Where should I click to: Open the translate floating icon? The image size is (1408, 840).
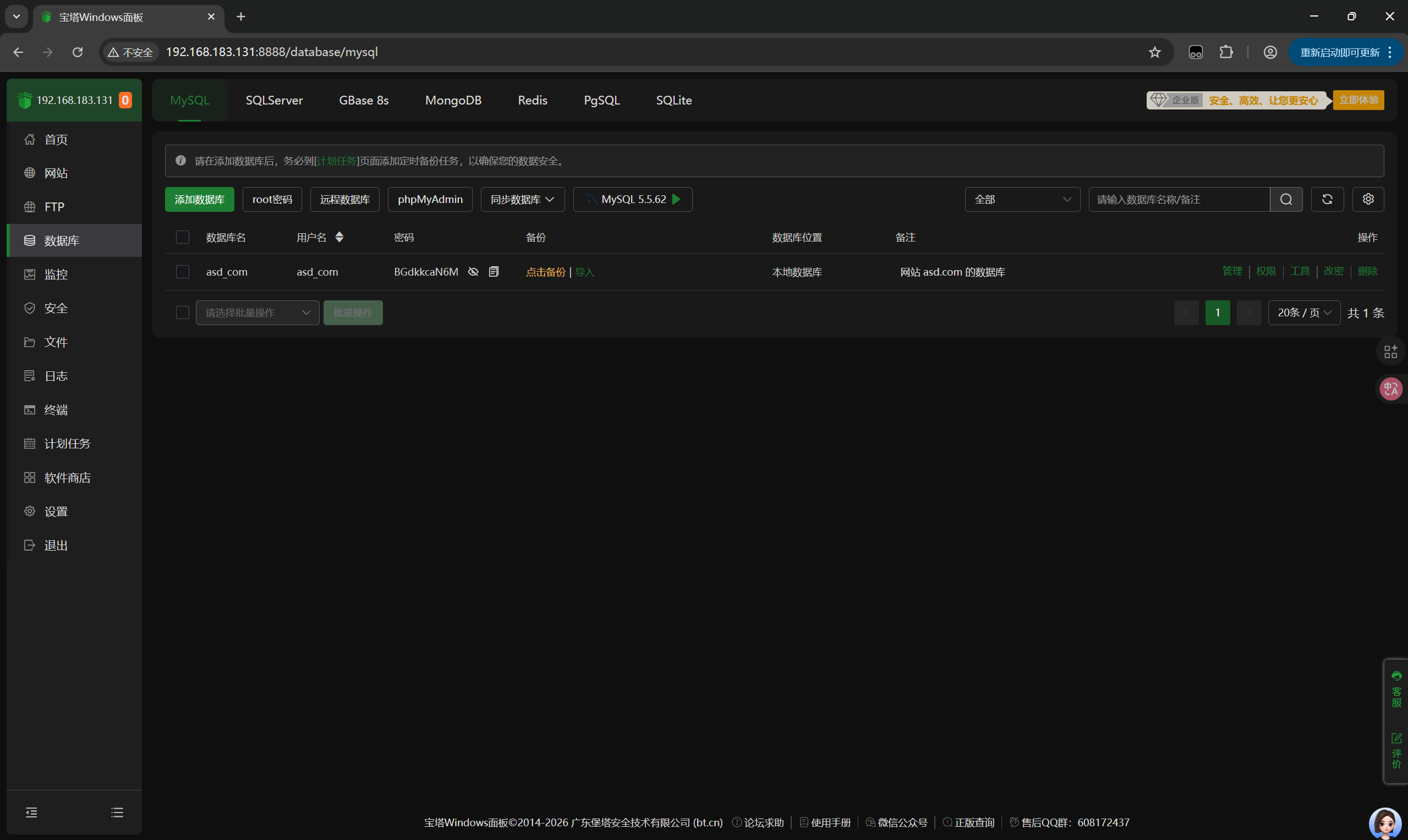(1390, 389)
